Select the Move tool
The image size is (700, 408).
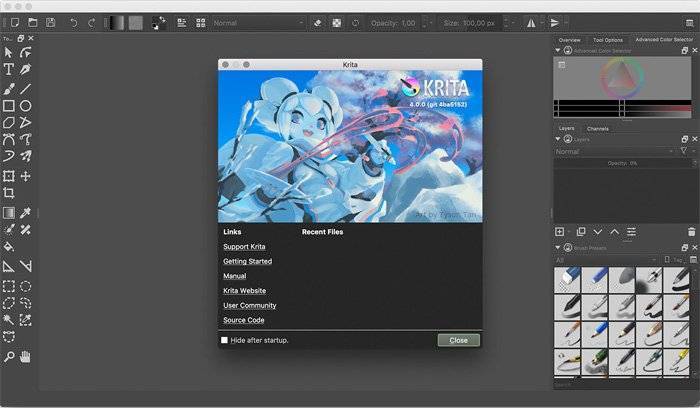25,176
